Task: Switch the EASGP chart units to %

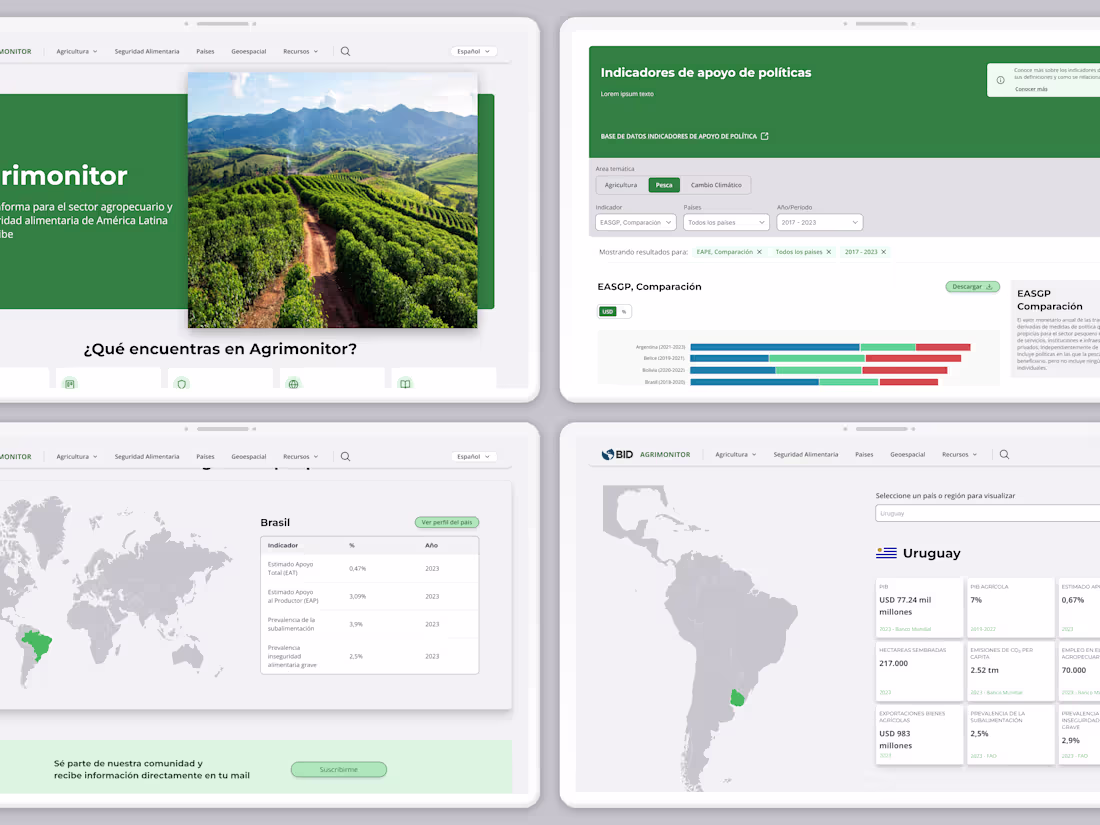Action: click(x=625, y=311)
